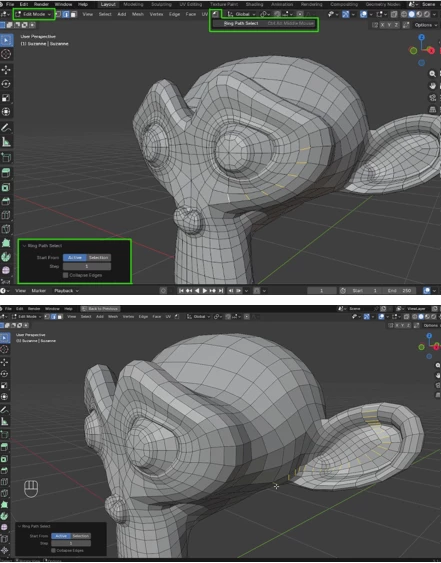The height and width of the screenshot is (563, 441).
Task: Choose the Ring Path Select menu entry
Action: coord(264,23)
